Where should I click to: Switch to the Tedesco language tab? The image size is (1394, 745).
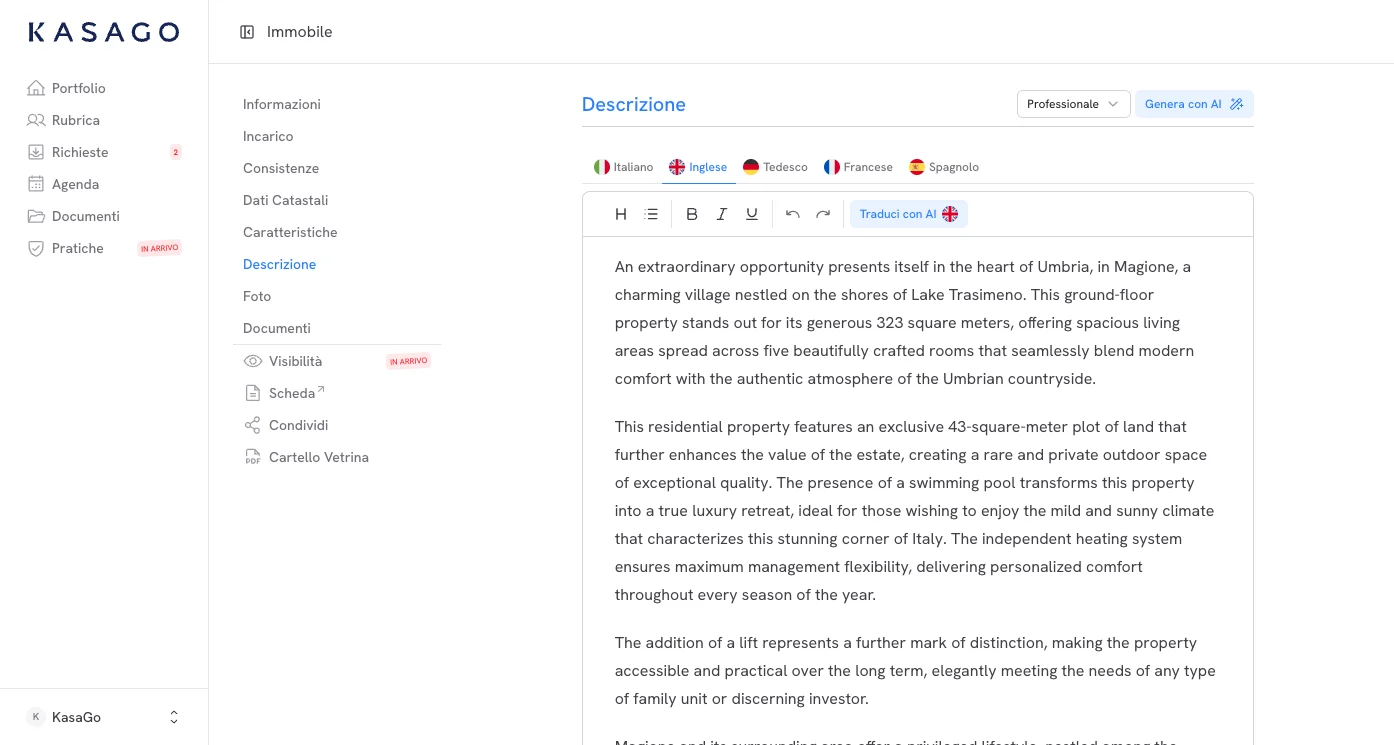(775, 167)
